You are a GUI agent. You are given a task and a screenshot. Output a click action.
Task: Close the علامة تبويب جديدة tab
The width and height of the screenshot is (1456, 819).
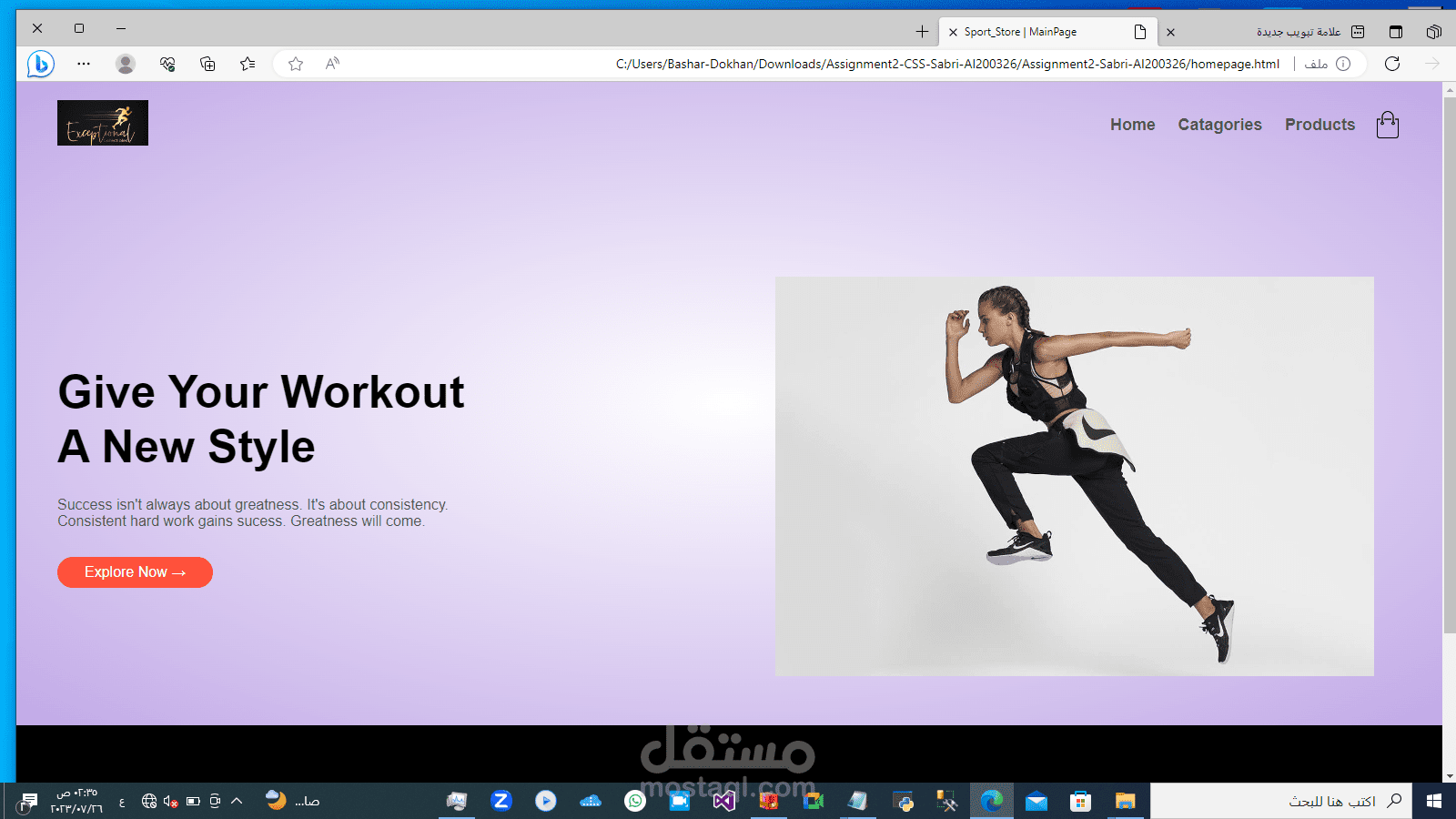point(1170,32)
